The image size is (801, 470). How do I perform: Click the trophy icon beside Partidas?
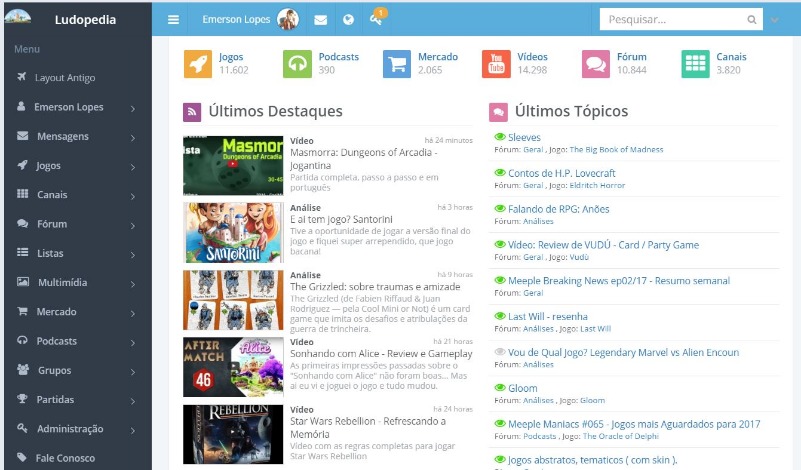pyautogui.click(x=22, y=398)
